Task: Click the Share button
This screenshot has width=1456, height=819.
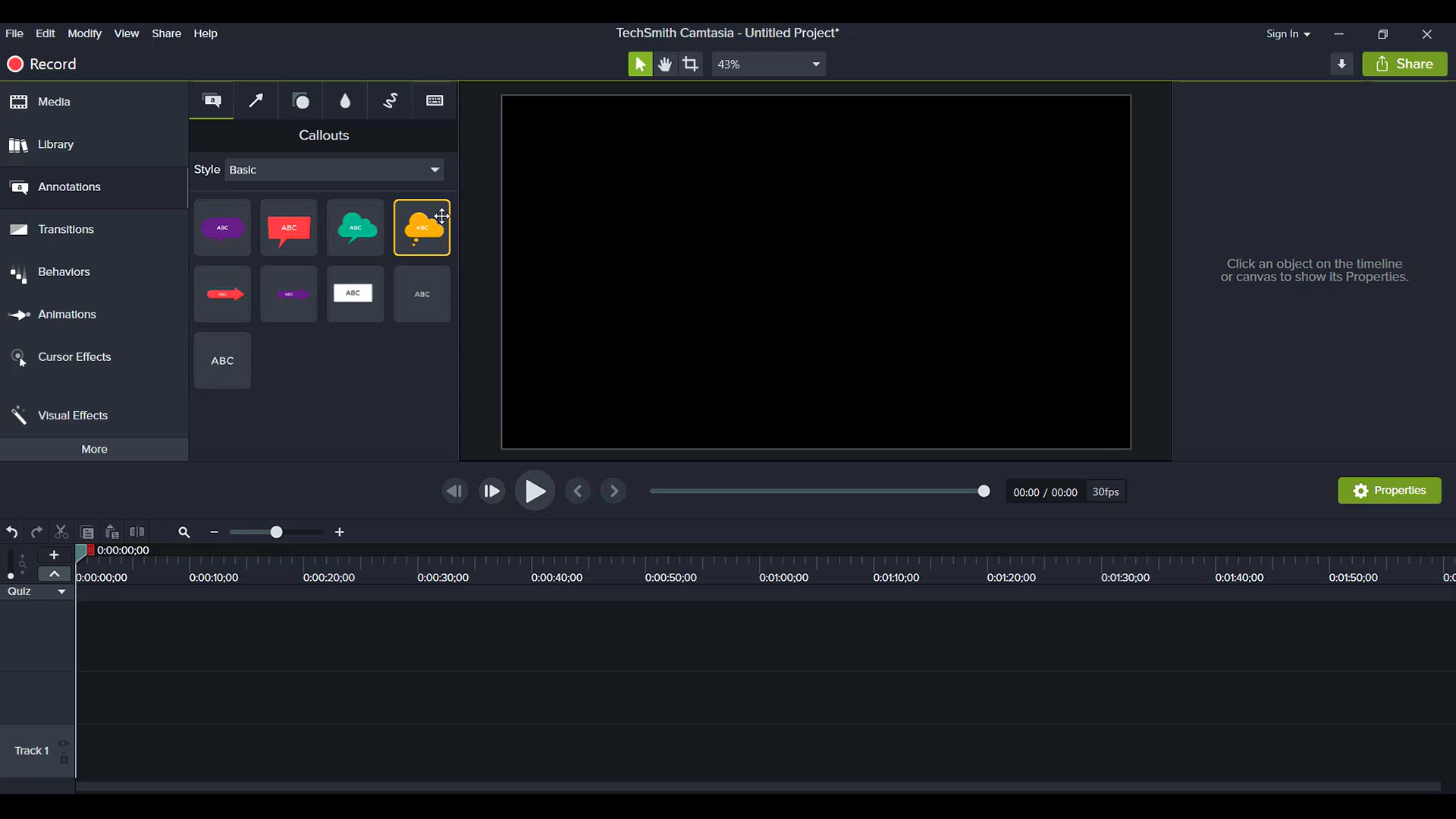Action: point(1404,64)
